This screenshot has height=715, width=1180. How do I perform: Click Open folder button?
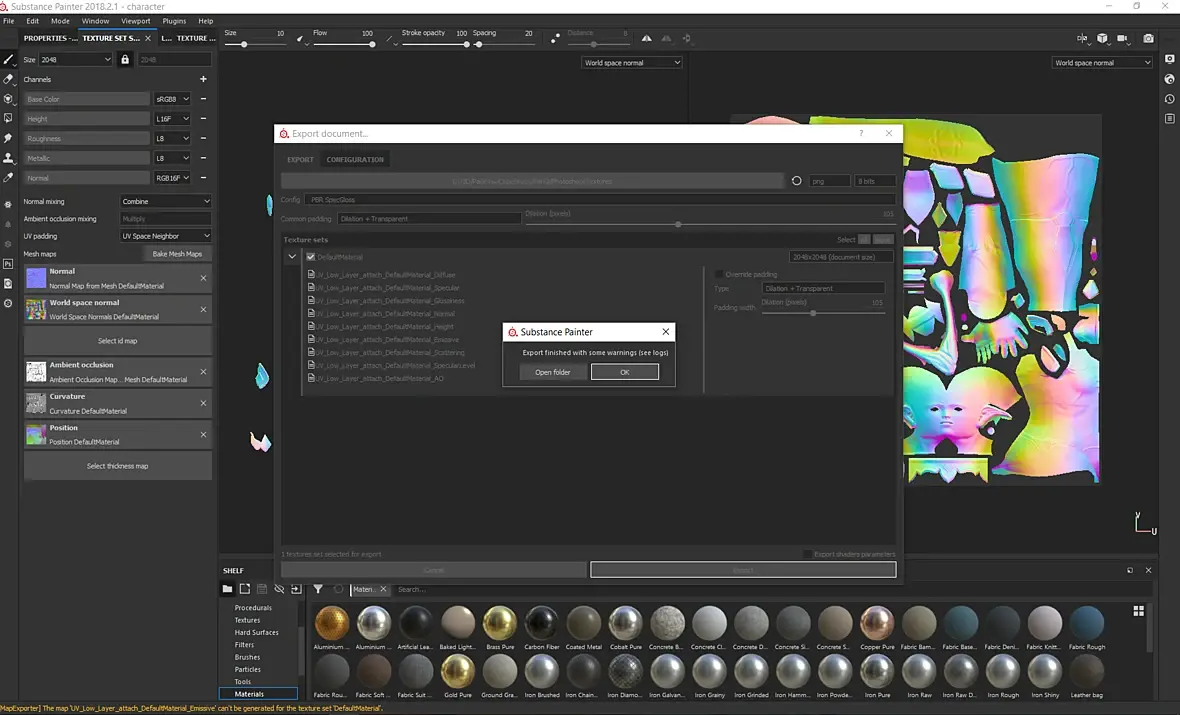552,372
